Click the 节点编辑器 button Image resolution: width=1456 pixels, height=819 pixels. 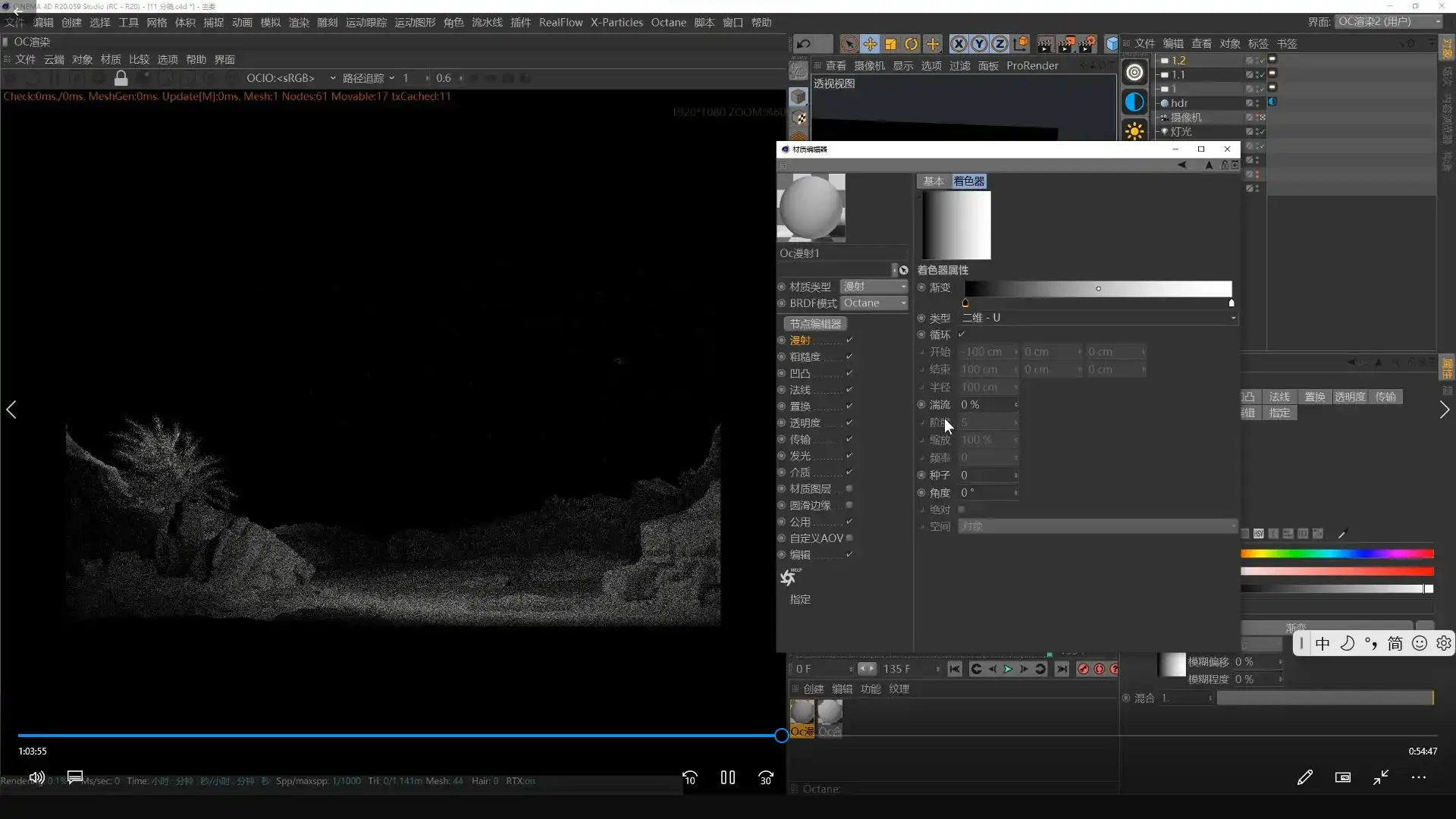pos(815,324)
